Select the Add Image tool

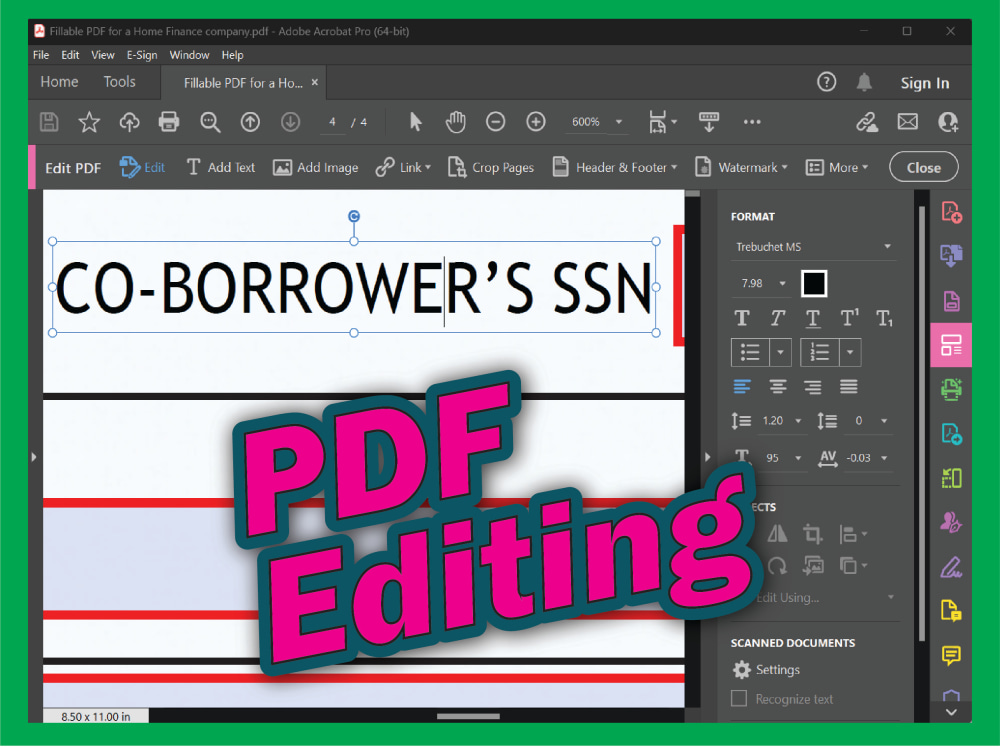pos(316,167)
